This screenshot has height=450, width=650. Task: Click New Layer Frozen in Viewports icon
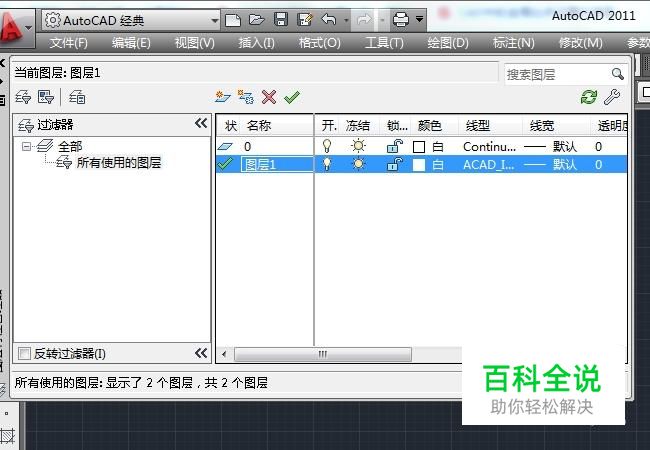coord(245,97)
